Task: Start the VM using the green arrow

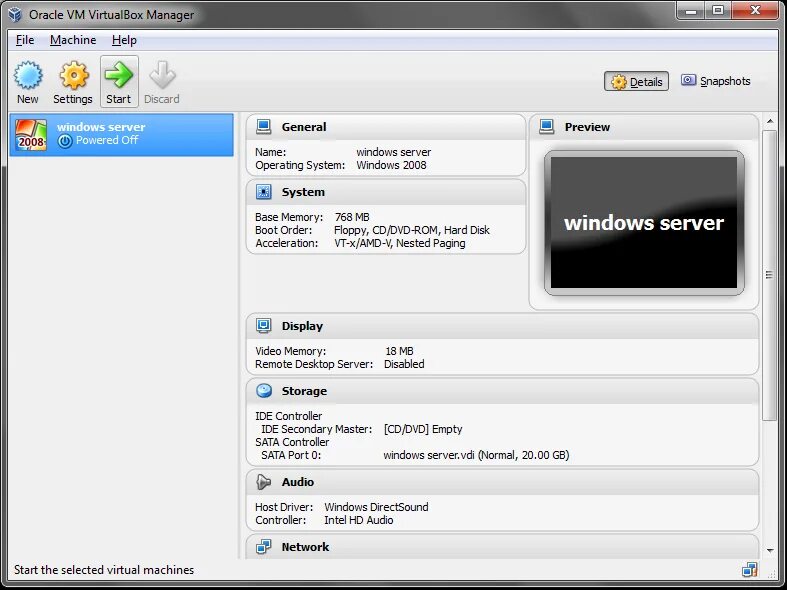Action: [119, 75]
